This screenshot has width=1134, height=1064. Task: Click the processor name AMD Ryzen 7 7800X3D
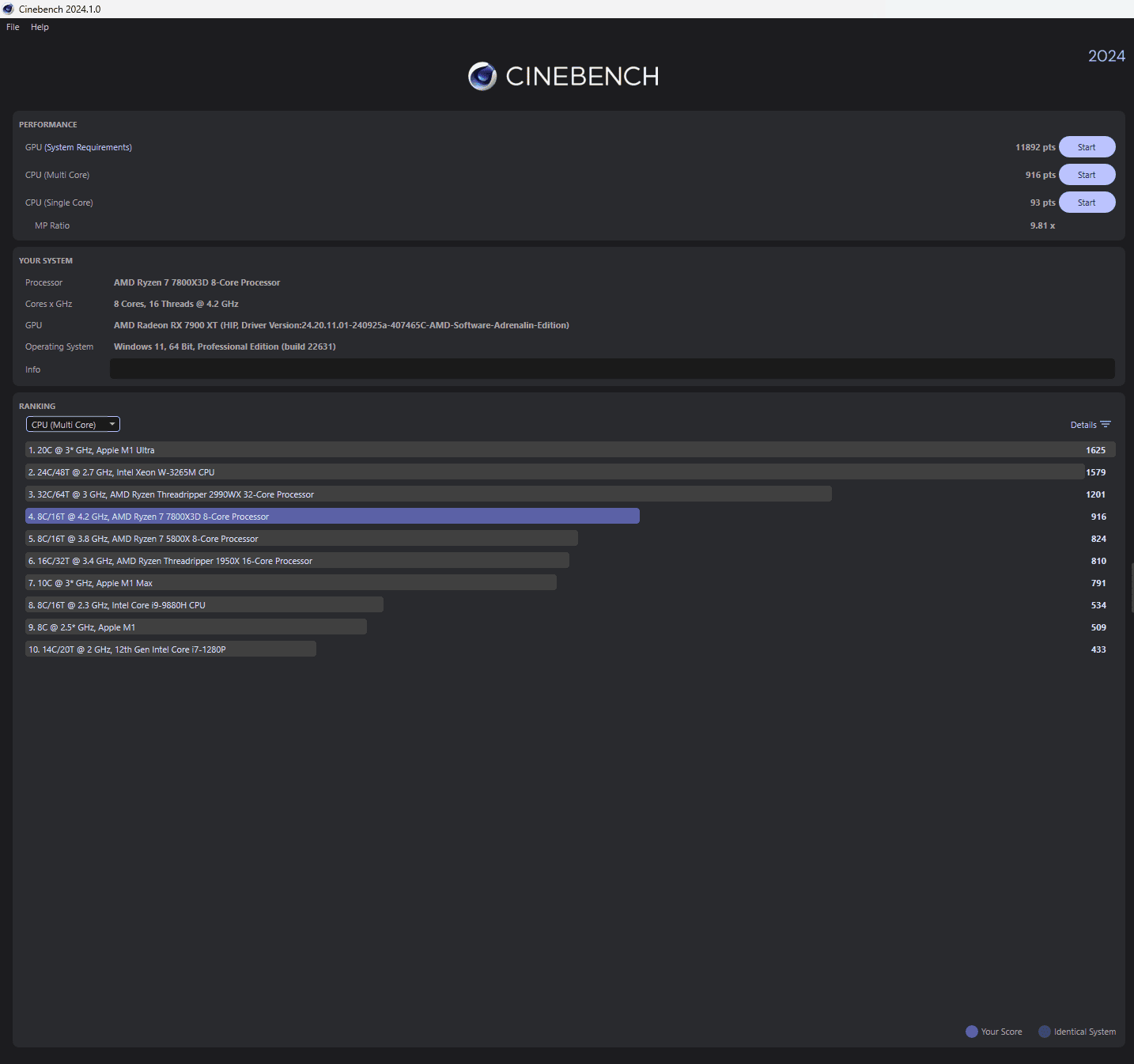click(x=197, y=282)
